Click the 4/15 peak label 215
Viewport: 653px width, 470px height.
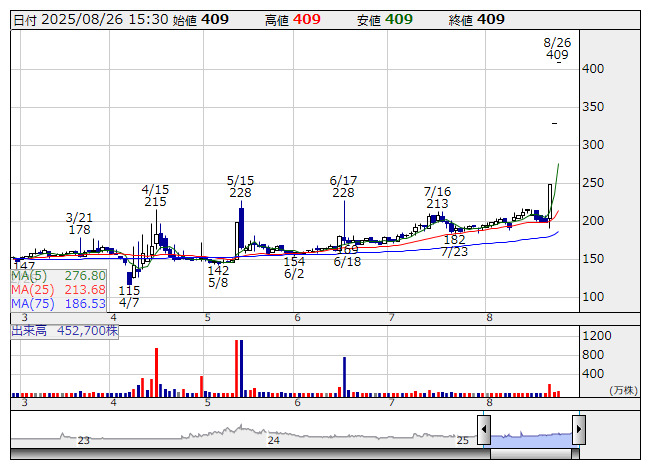coord(155,202)
